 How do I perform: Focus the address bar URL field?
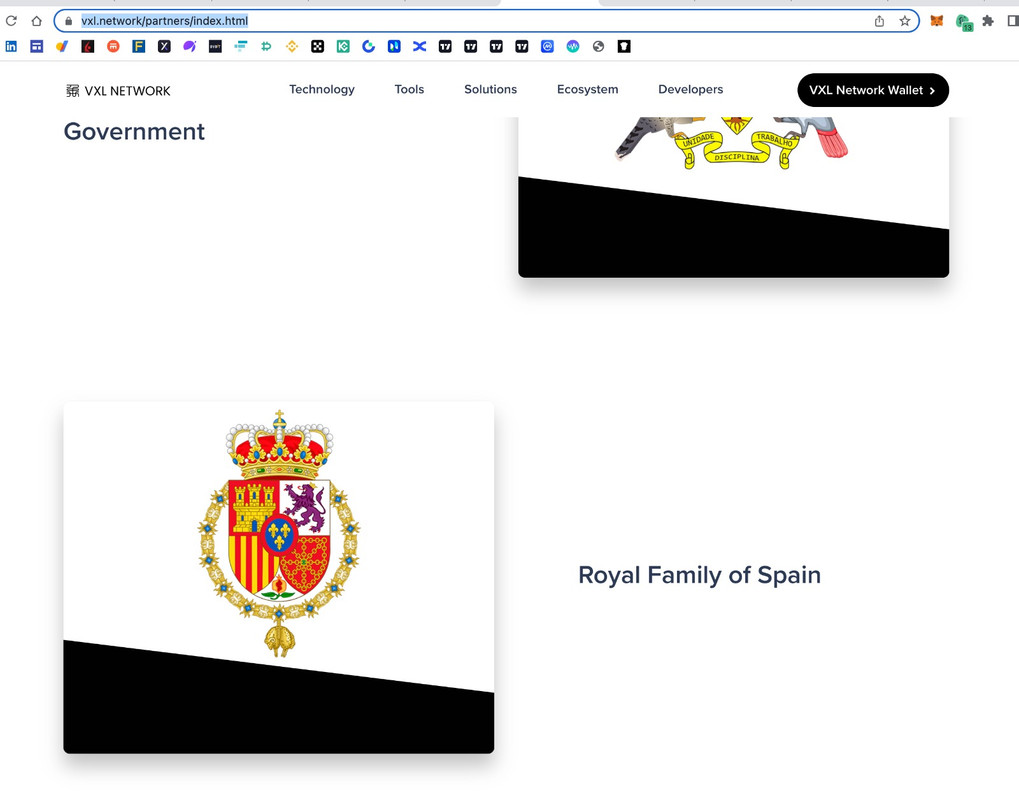click(x=486, y=21)
